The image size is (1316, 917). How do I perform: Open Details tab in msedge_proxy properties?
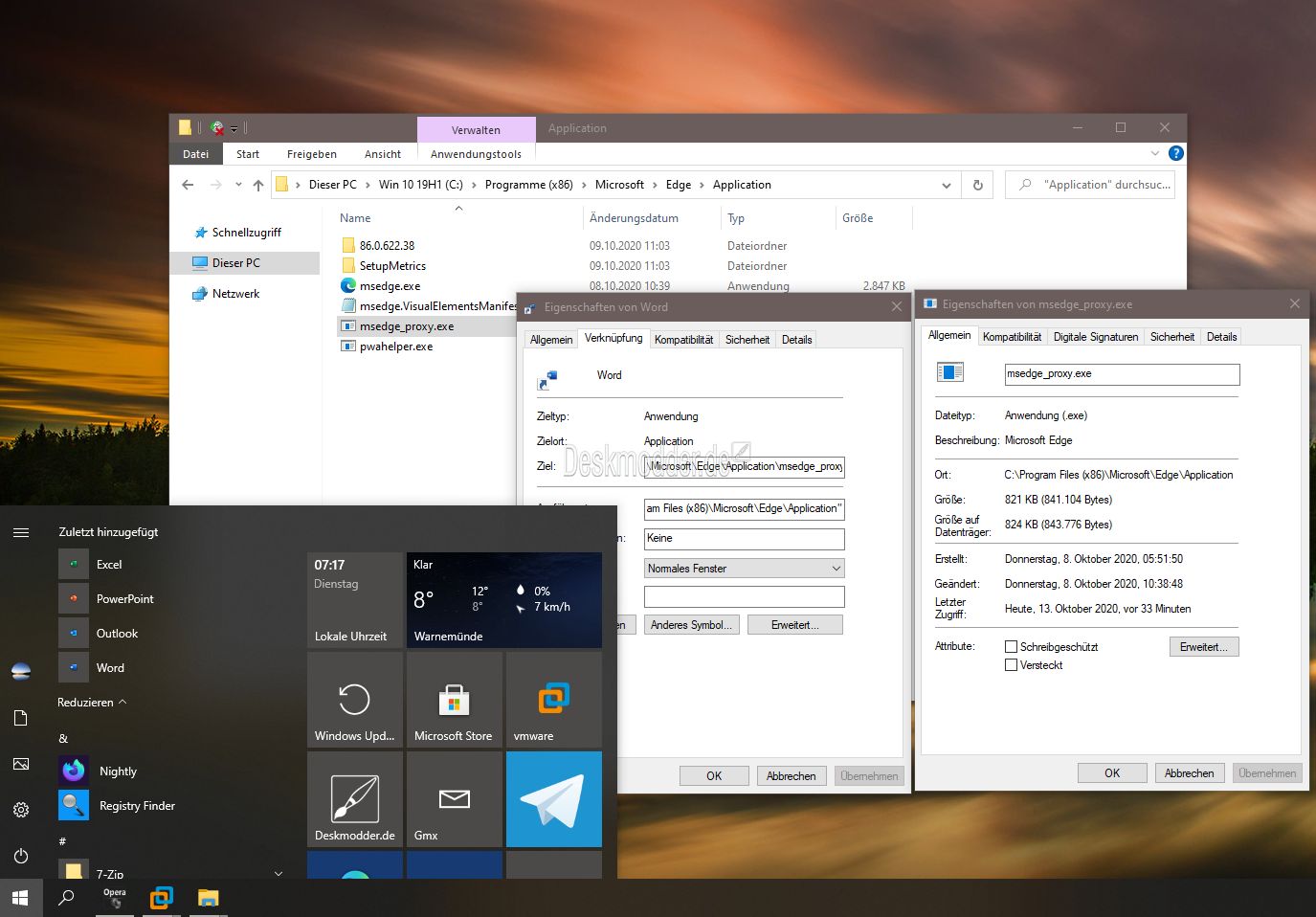click(1221, 337)
